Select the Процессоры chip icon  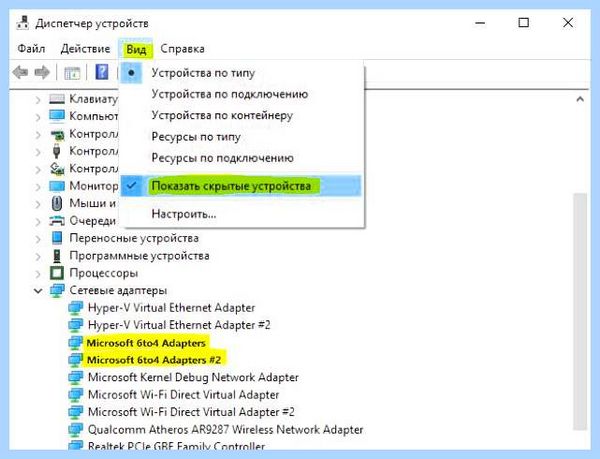click(x=57, y=273)
